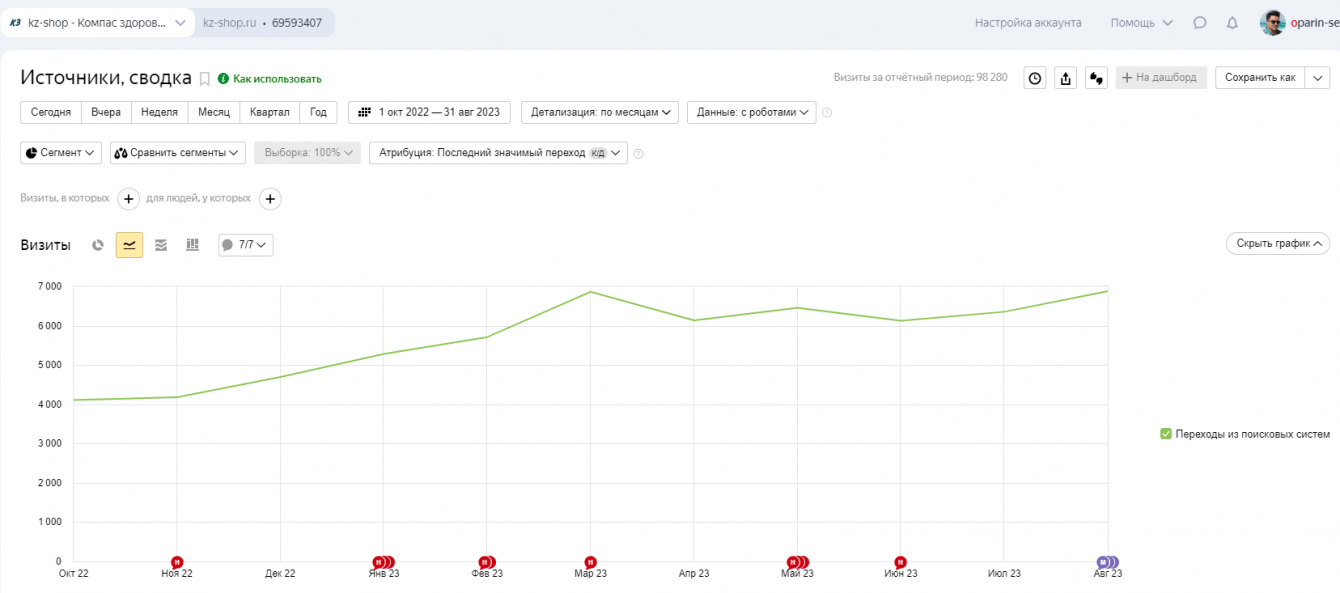The height and width of the screenshot is (593, 1340).
Task: Open the Атрибуция dropdown
Action: click(498, 153)
